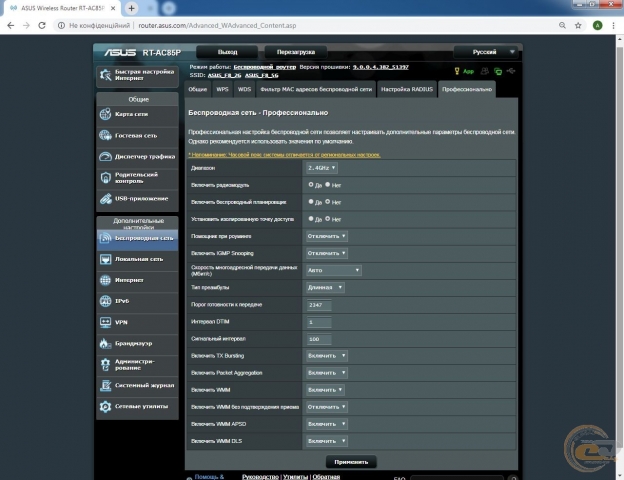Click the firmware version link
The height and width of the screenshot is (480, 624).
click(x=380, y=67)
